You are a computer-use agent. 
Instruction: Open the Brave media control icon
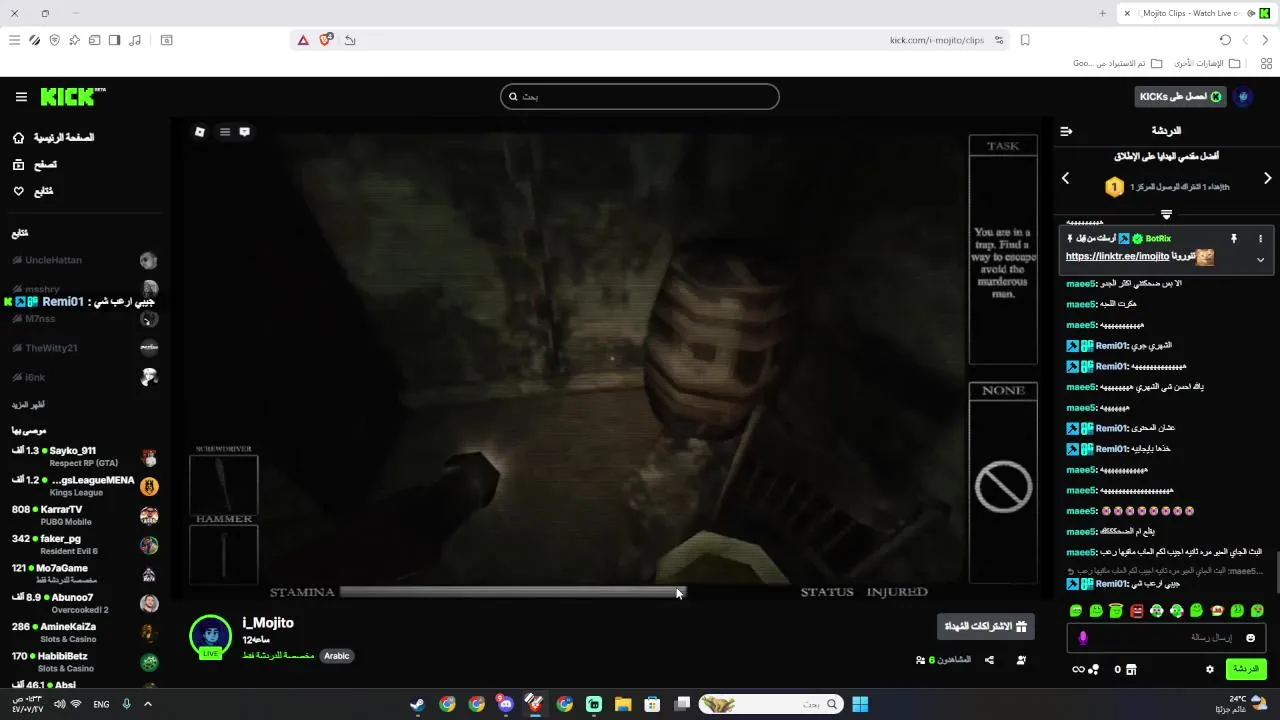135,40
